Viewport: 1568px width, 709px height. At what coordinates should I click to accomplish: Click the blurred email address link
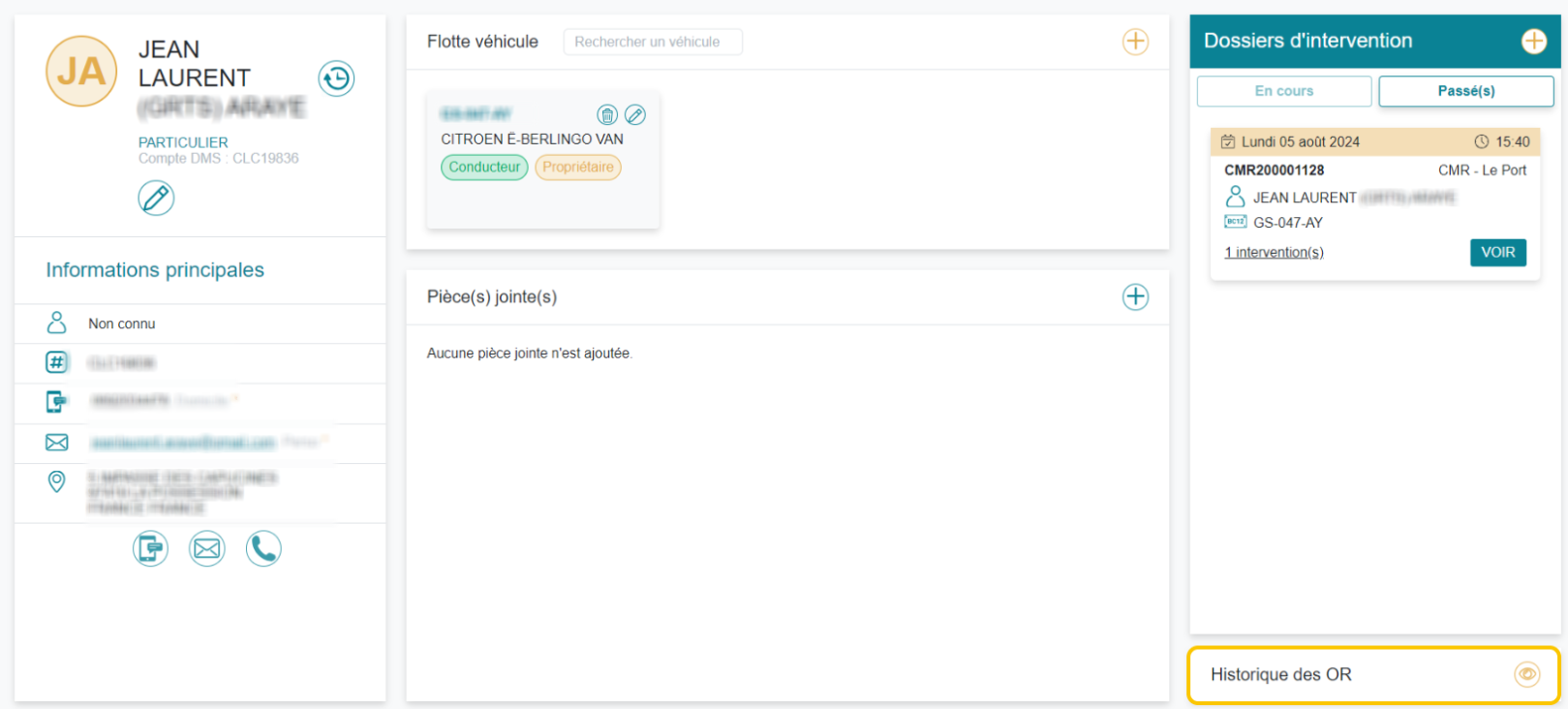[x=183, y=443]
